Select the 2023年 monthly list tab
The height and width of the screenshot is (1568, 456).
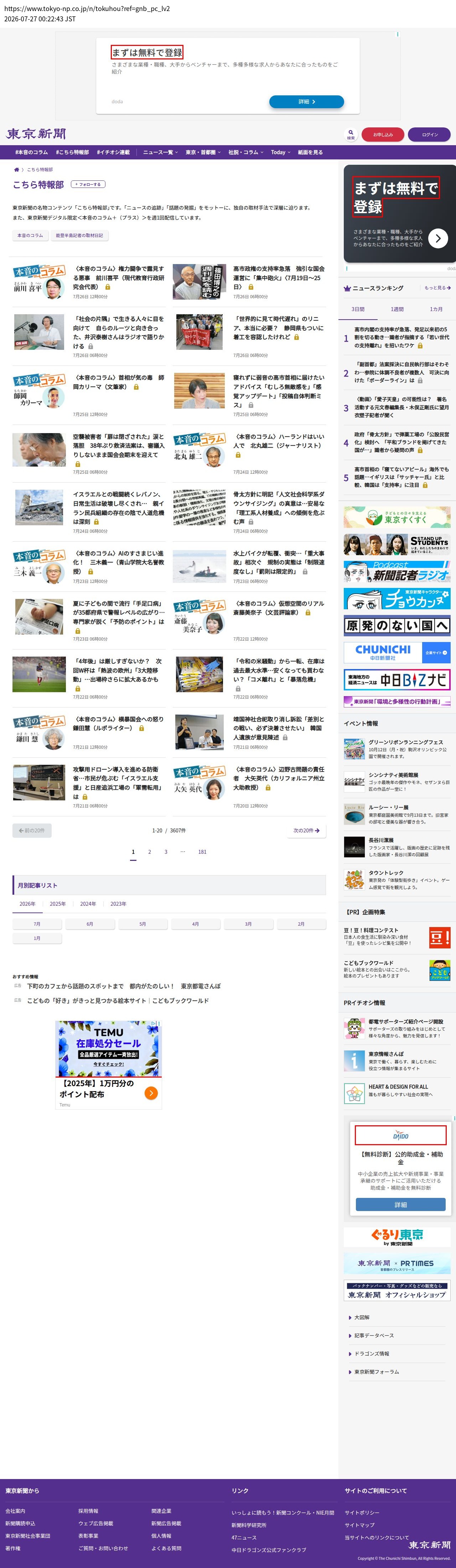118,904
